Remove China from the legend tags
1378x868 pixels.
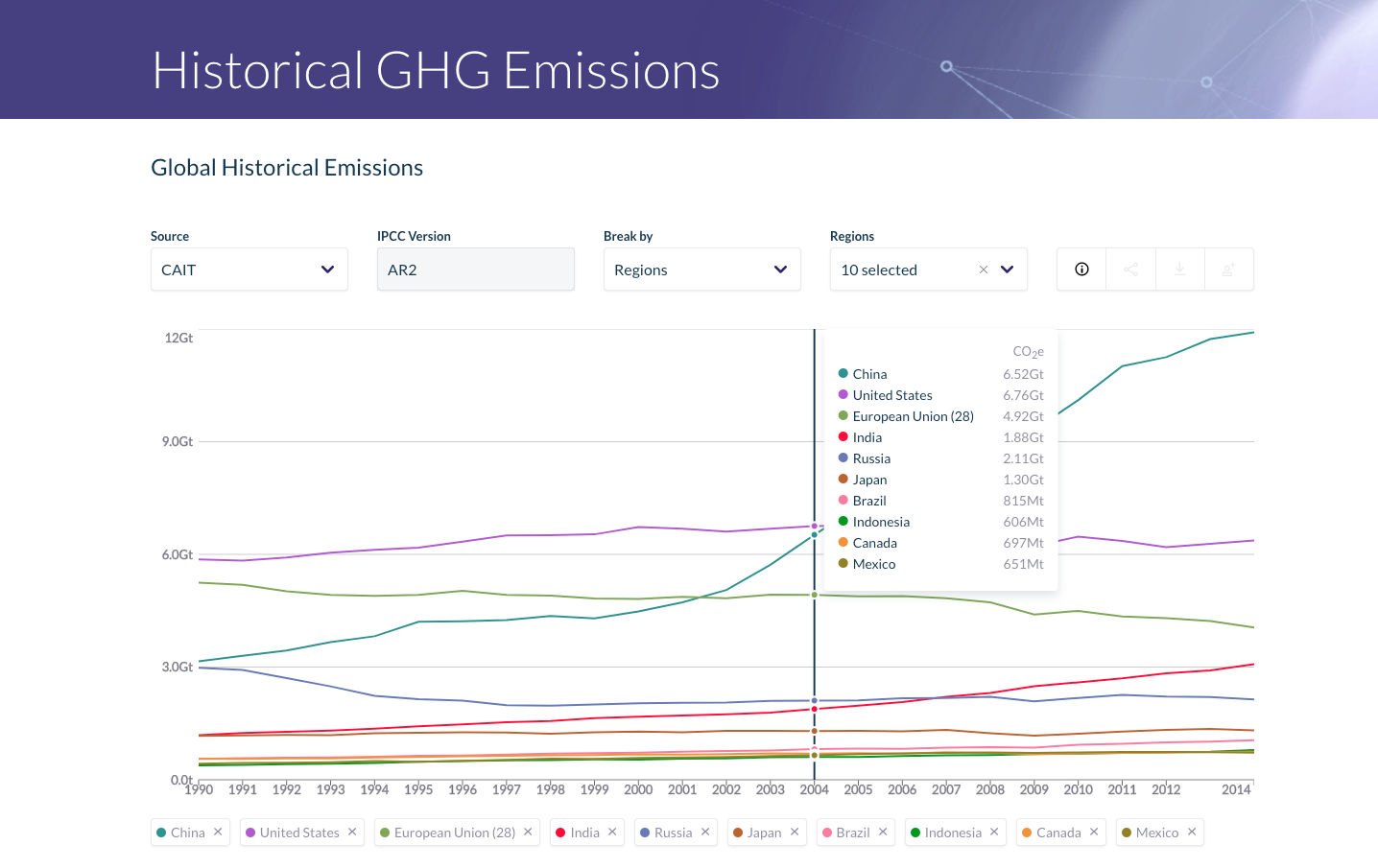pos(218,832)
